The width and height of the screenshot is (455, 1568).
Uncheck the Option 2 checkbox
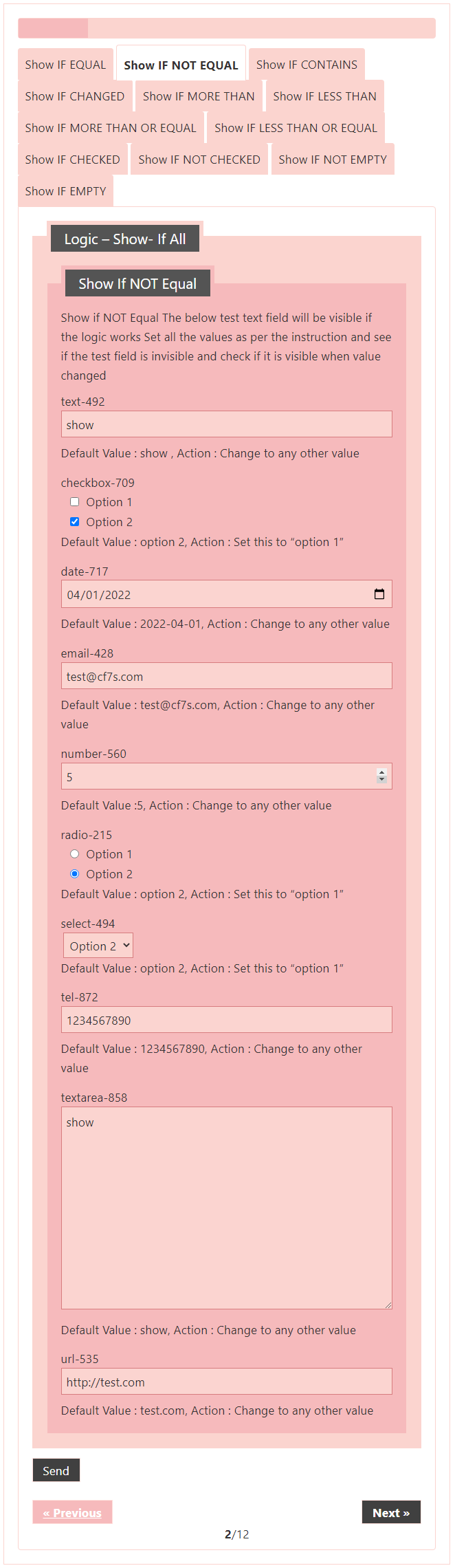point(75,522)
